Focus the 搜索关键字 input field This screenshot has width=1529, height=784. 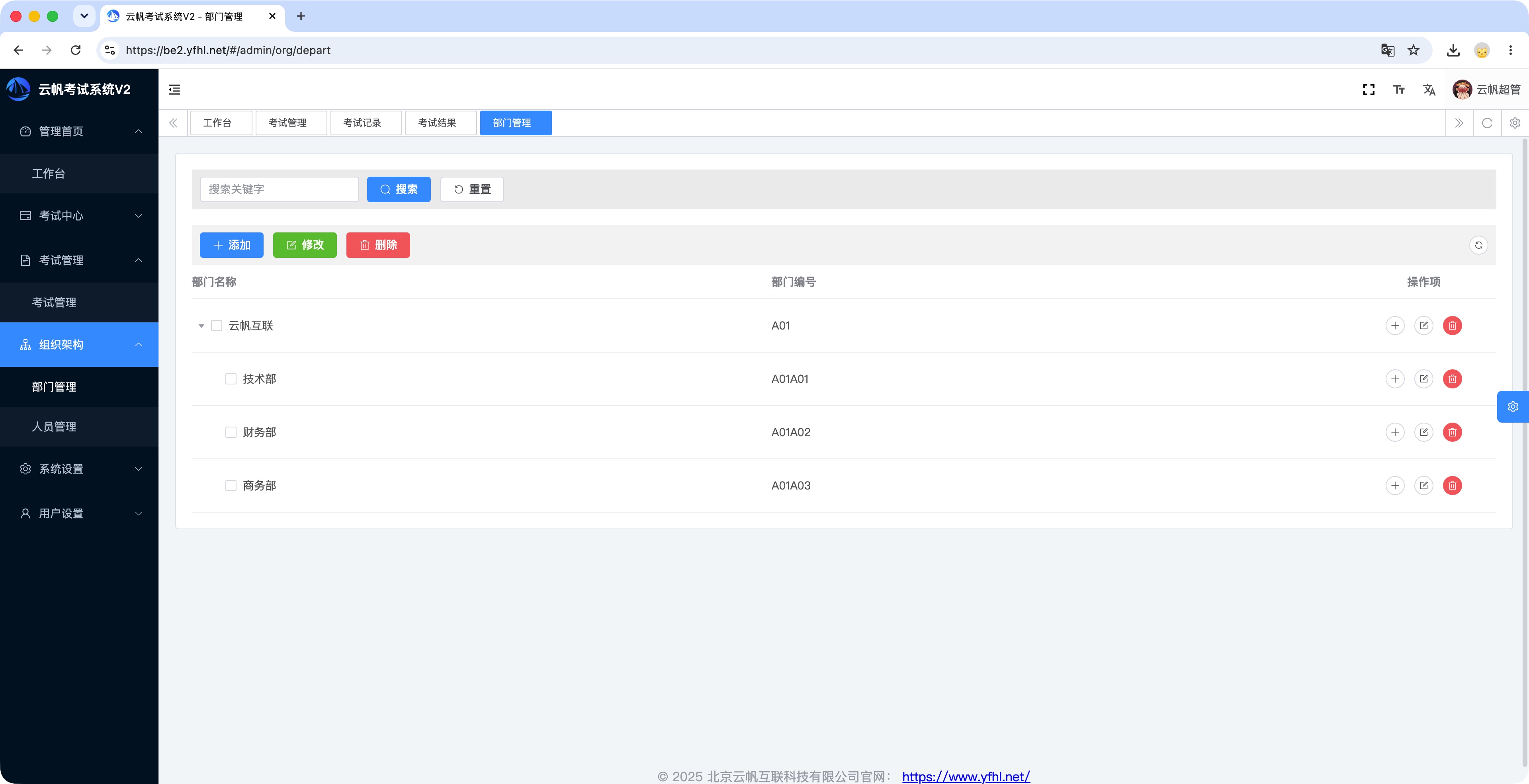pyautogui.click(x=279, y=189)
